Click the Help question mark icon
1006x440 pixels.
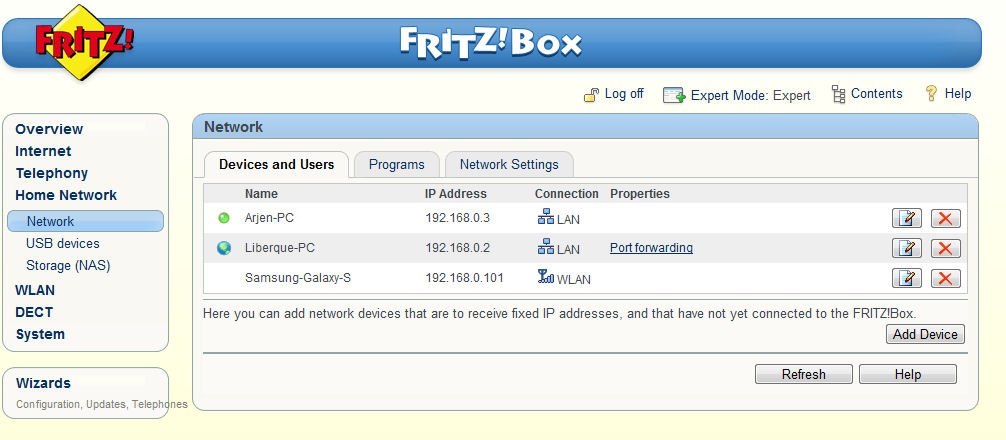[x=931, y=94]
